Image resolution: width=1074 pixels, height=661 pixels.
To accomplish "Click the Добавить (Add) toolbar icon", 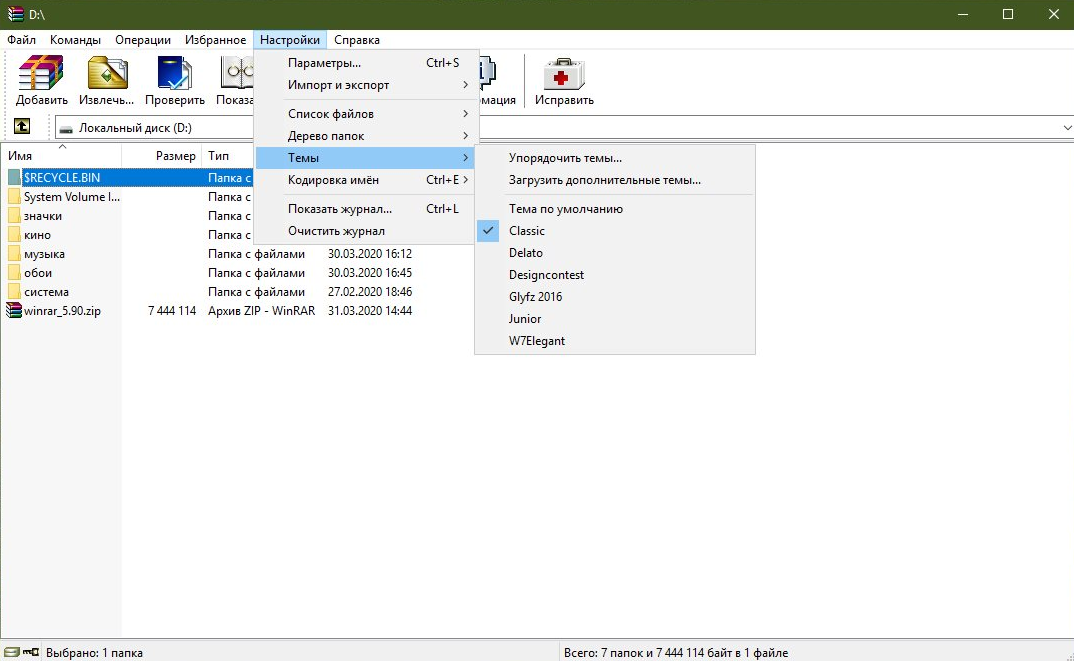I will point(41,73).
